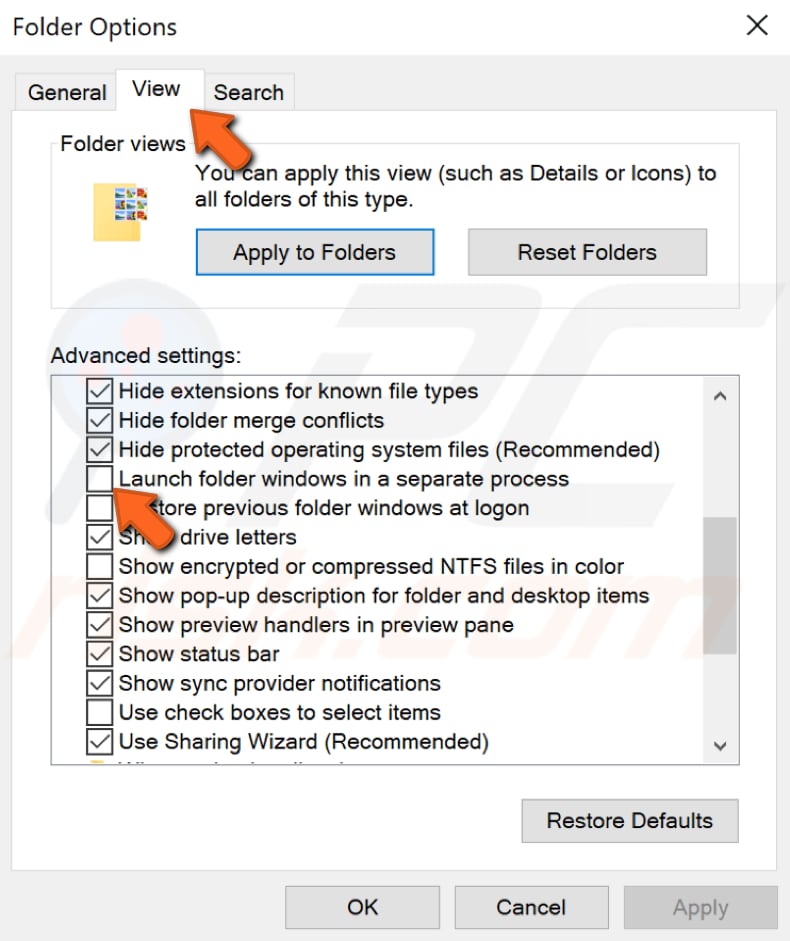
Task: Switch to the General tab
Action: tap(66, 91)
